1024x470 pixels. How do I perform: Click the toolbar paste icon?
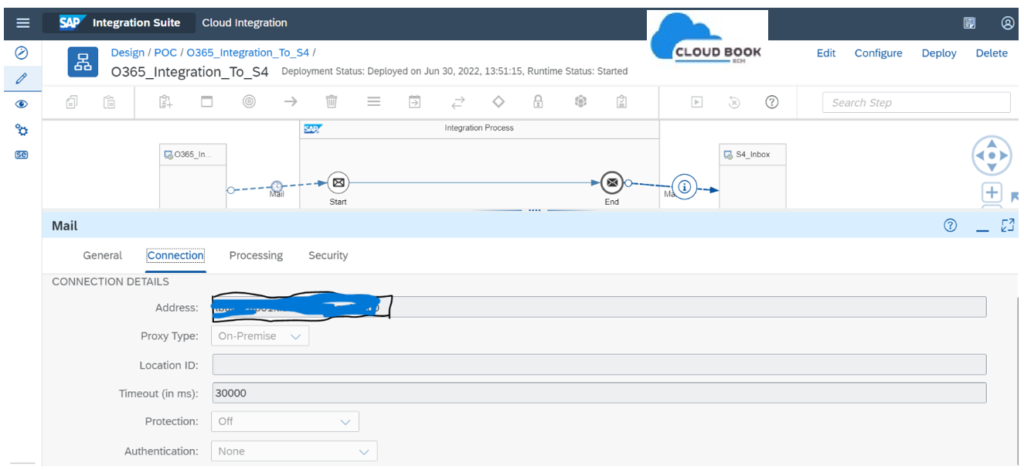[109, 102]
